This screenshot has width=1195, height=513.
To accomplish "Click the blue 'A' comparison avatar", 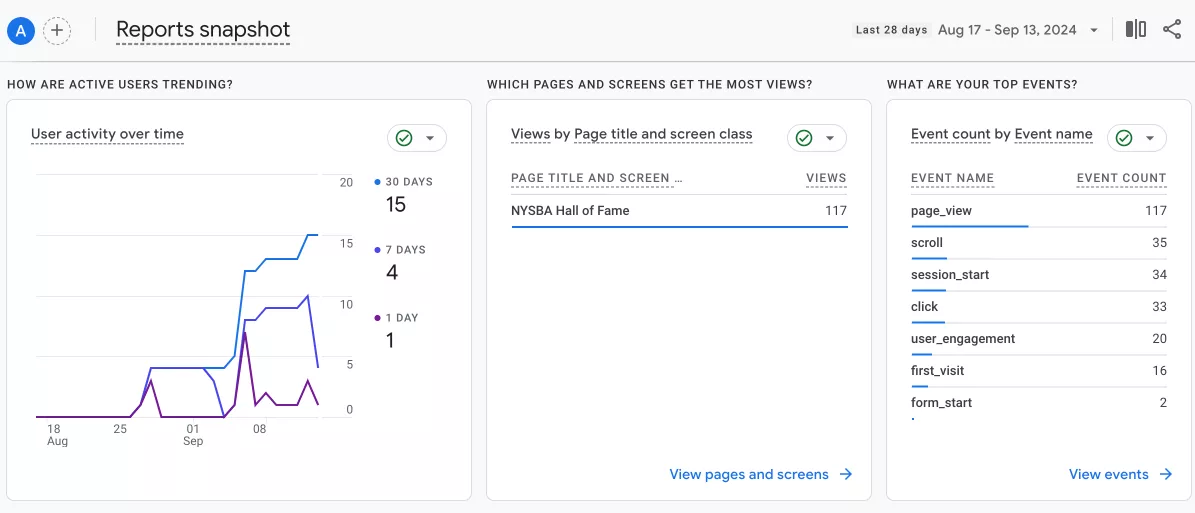I will (21, 30).
